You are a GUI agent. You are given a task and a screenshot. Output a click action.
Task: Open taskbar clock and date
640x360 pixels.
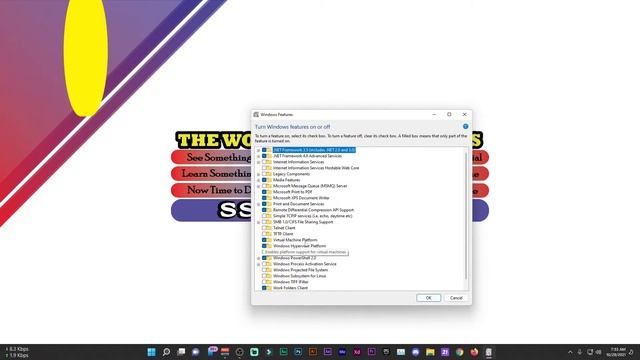pyautogui.click(x=616, y=352)
